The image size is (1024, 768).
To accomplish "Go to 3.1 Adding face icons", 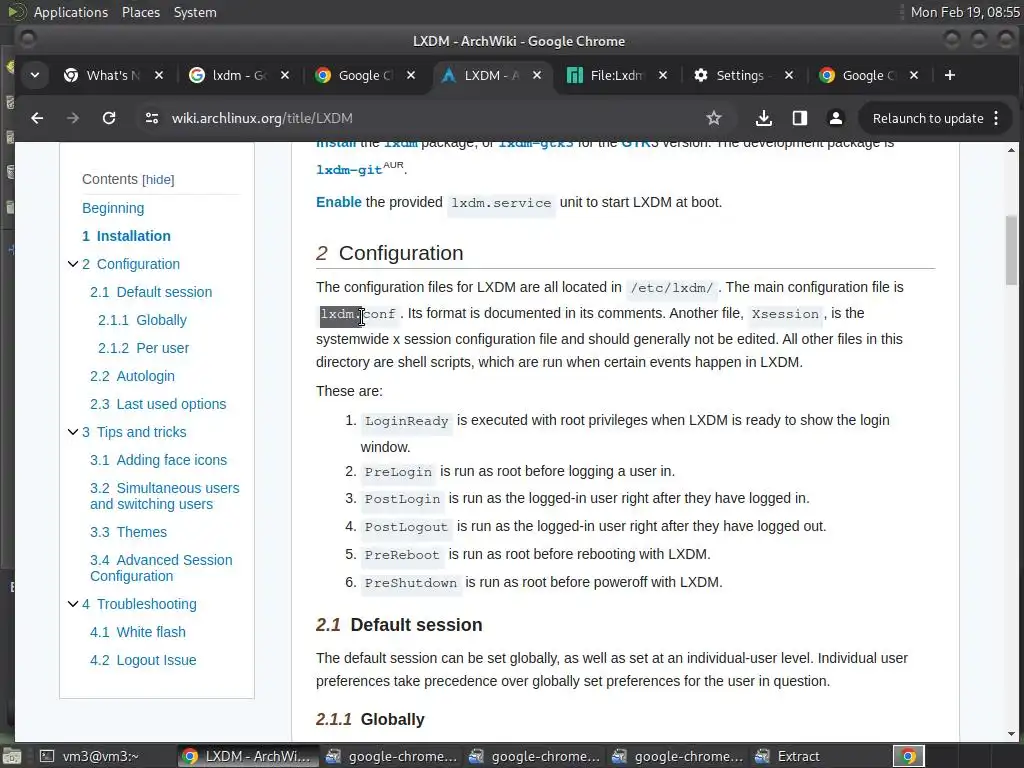I will [x=159, y=460].
